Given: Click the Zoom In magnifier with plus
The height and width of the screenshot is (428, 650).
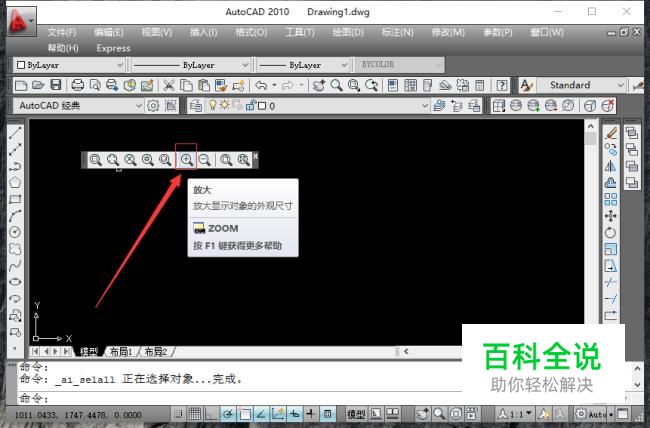Looking at the screenshot, I should pyautogui.click(x=187, y=160).
